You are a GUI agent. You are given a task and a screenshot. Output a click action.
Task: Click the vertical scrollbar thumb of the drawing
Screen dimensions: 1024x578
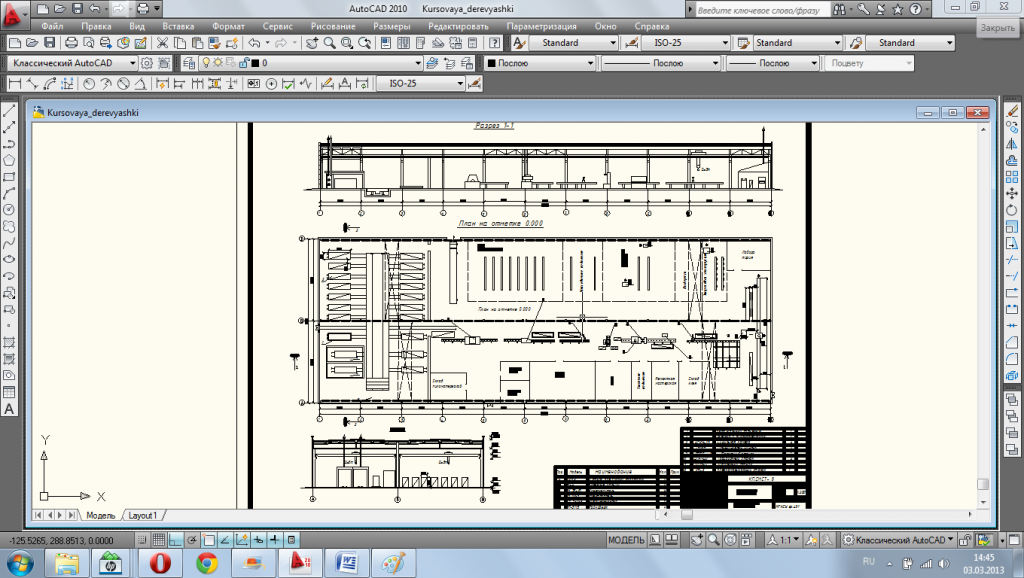pyautogui.click(x=983, y=484)
